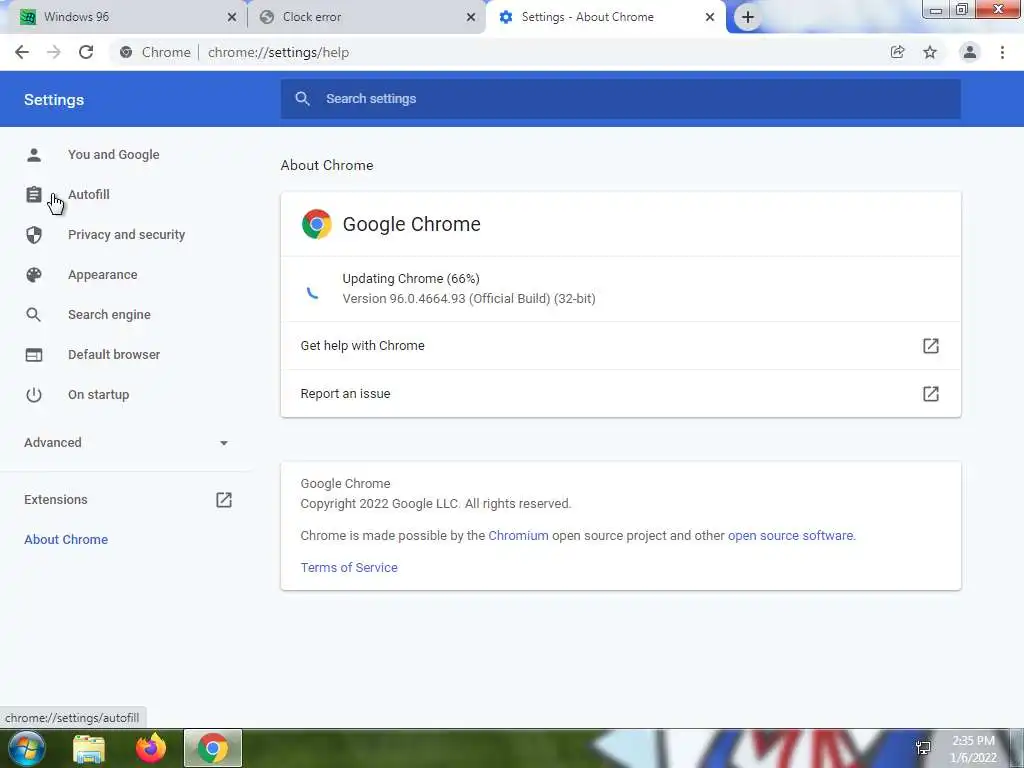This screenshot has height=768, width=1024.
Task: Switch to the Windows 96 tab
Action: [124, 17]
